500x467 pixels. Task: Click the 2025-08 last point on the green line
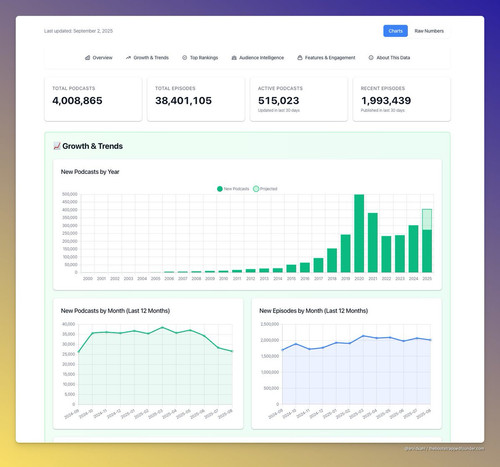[232, 351]
